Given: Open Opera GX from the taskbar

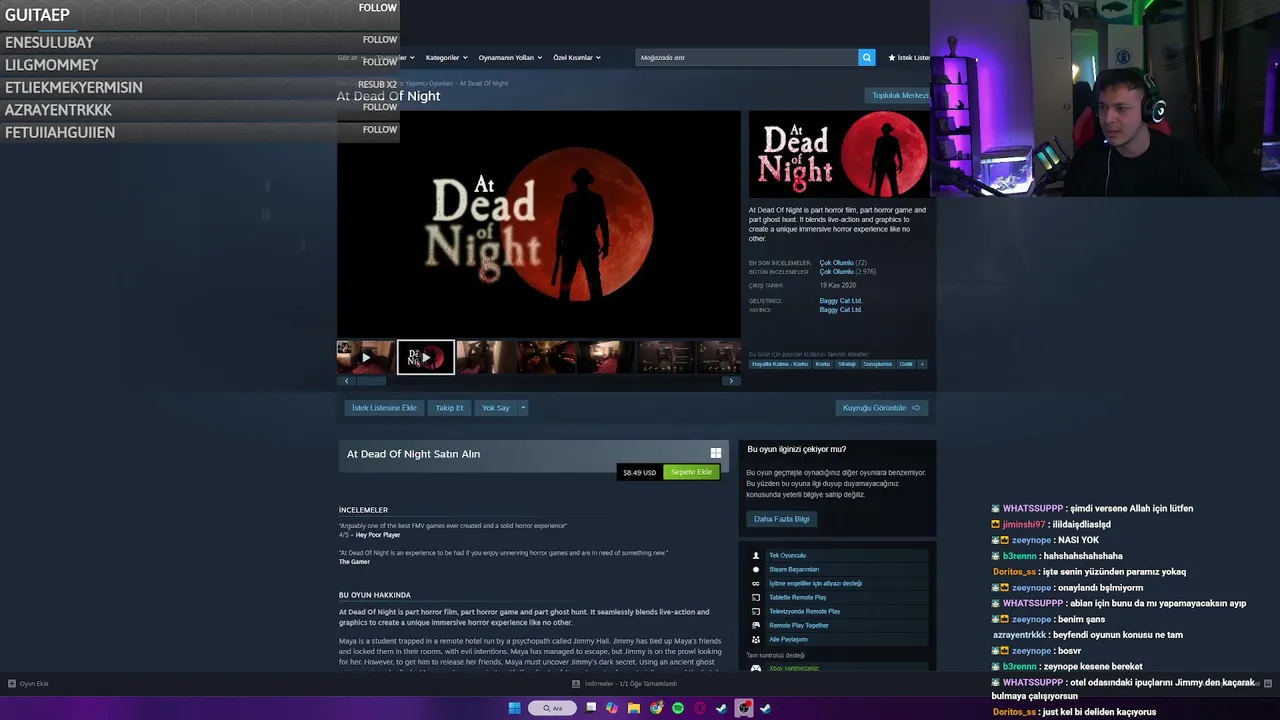Looking at the screenshot, I should 700,708.
